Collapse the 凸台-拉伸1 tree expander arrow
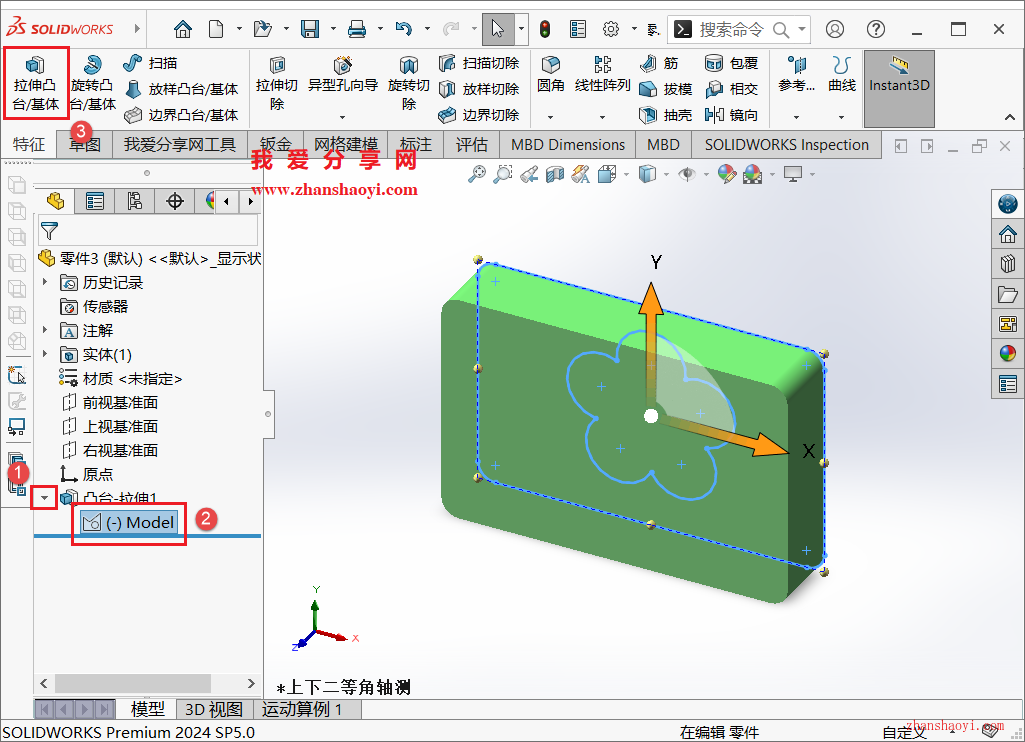 (x=44, y=496)
